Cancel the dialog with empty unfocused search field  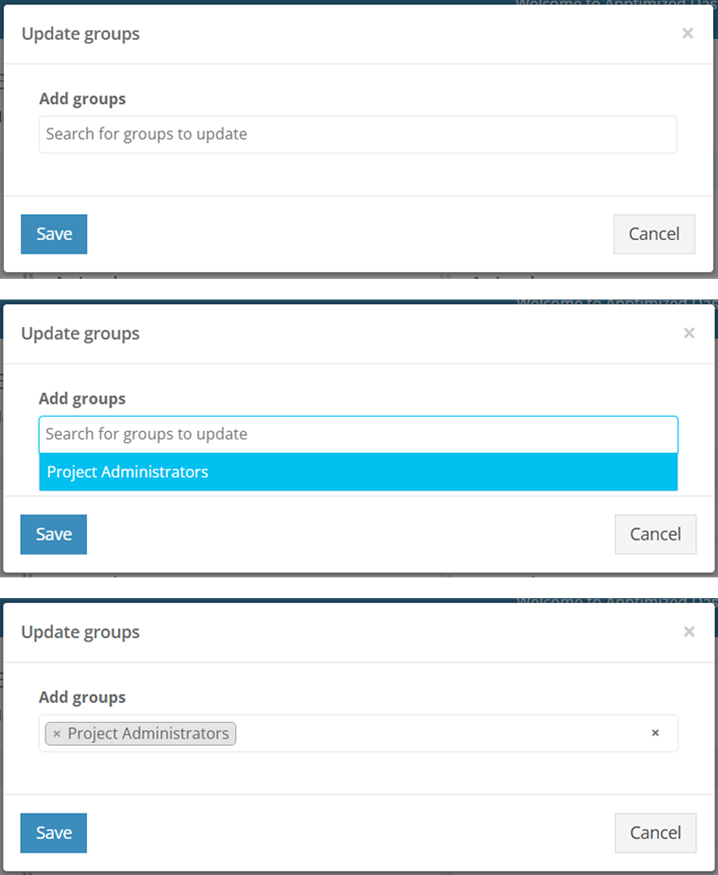(x=654, y=234)
